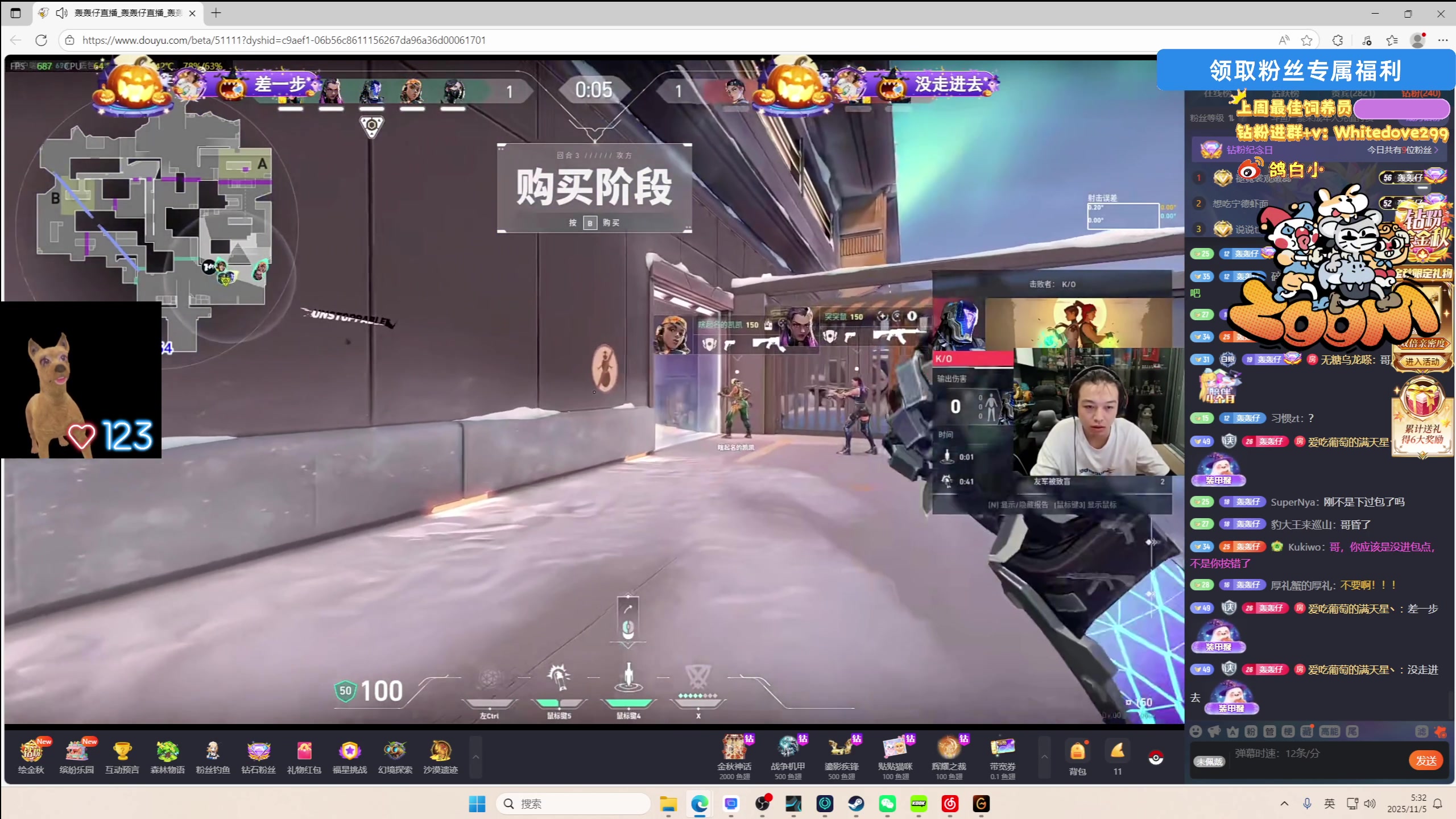Select the 未佩戴 badge selector
Screen dimensions: 1456x819
point(1209,762)
